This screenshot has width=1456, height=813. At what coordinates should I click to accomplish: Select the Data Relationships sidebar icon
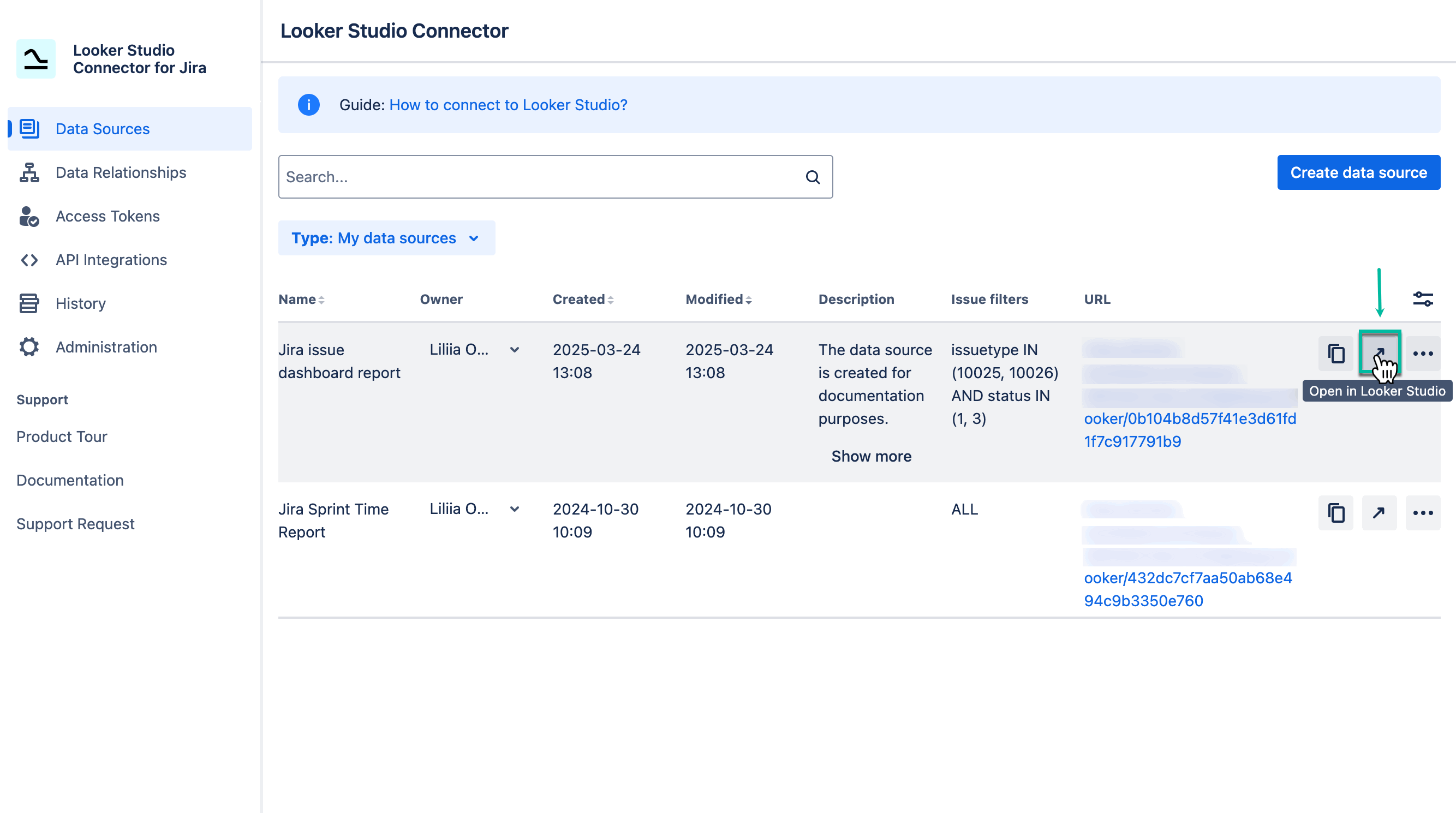(x=29, y=172)
